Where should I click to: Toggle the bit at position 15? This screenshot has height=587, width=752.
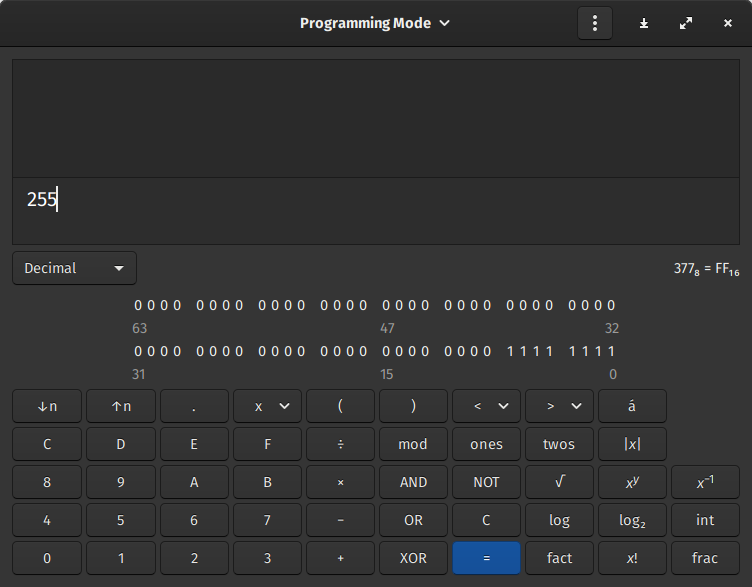(386, 351)
